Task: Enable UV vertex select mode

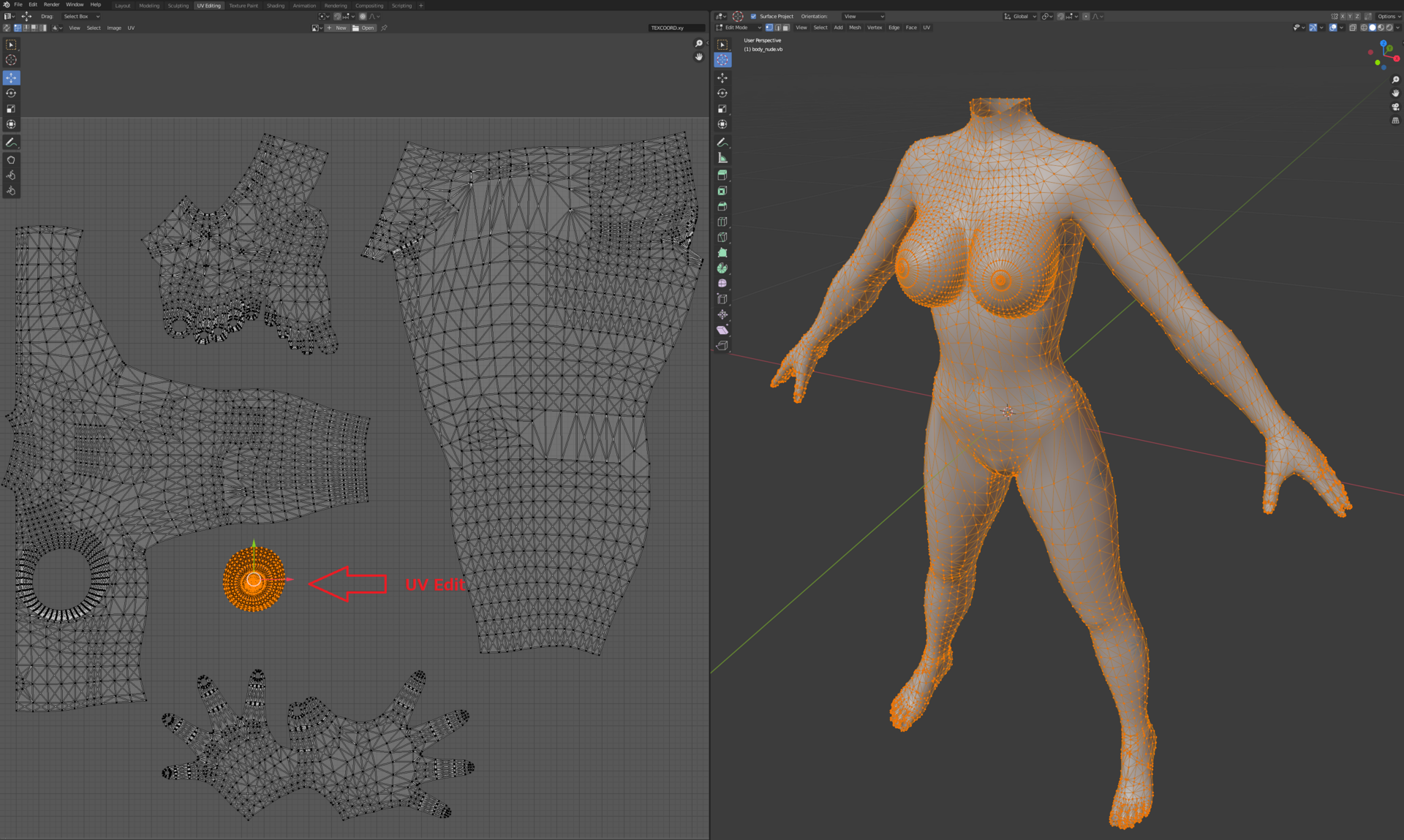Action: pyautogui.click(x=18, y=28)
